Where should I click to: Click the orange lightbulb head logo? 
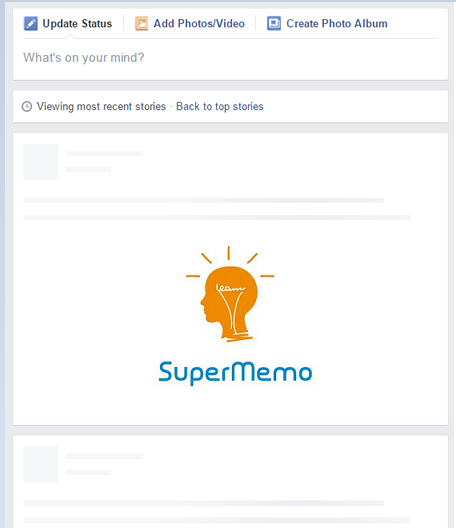point(230,294)
